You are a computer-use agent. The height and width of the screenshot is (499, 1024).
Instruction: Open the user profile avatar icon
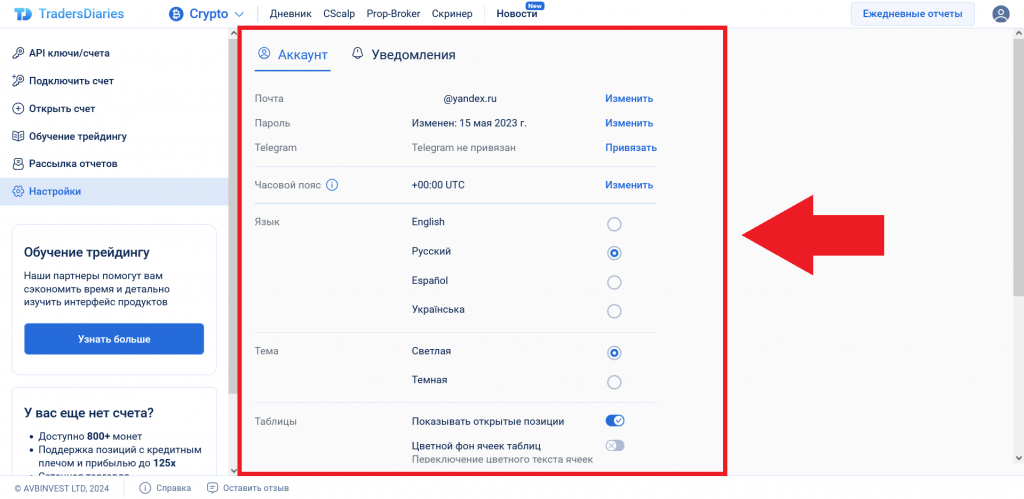click(x=1000, y=14)
